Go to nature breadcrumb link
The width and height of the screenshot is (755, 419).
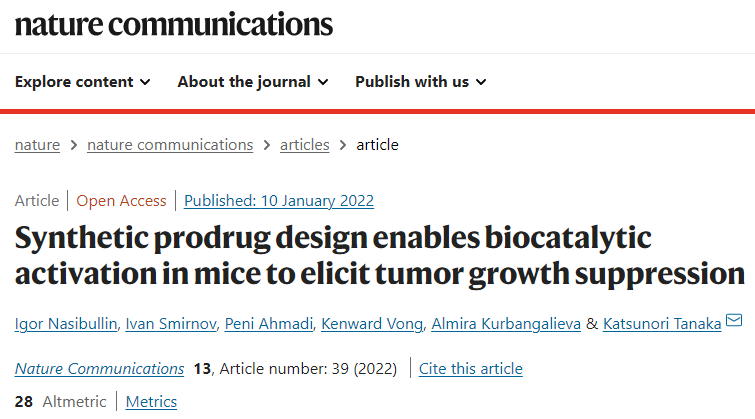click(38, 145)
